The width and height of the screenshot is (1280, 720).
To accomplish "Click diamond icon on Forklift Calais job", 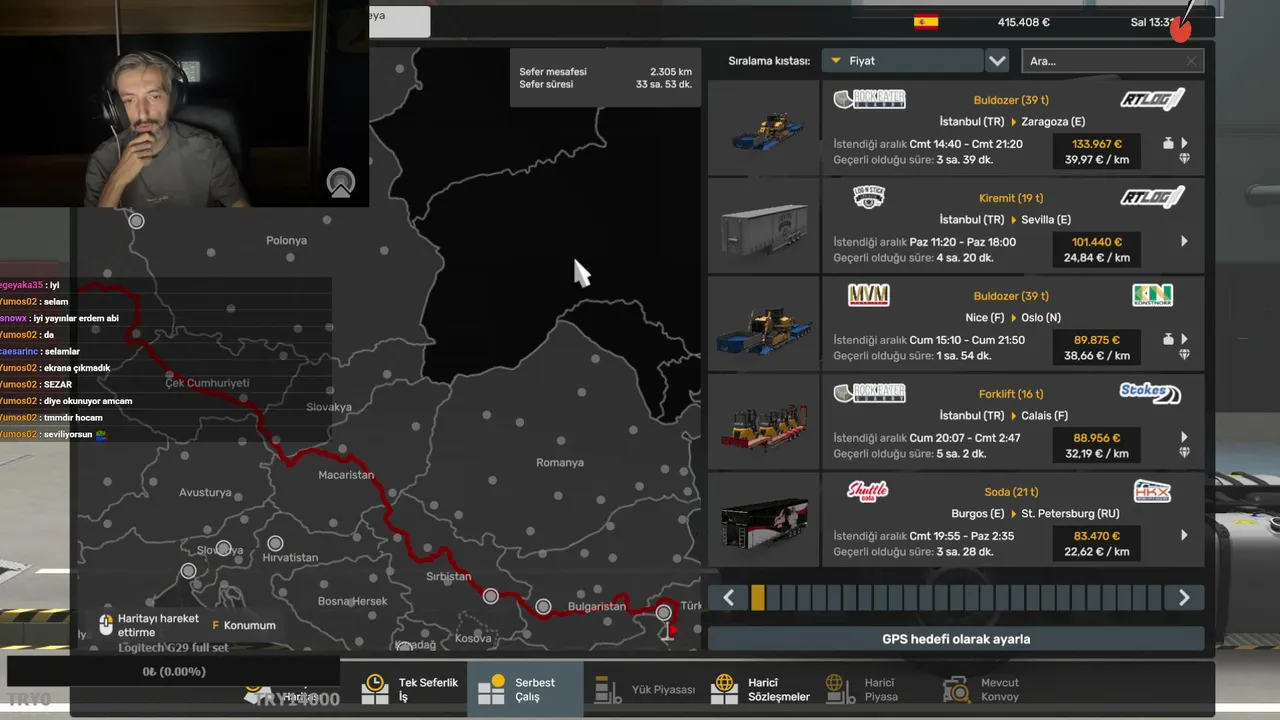I will click(1184, 452).
